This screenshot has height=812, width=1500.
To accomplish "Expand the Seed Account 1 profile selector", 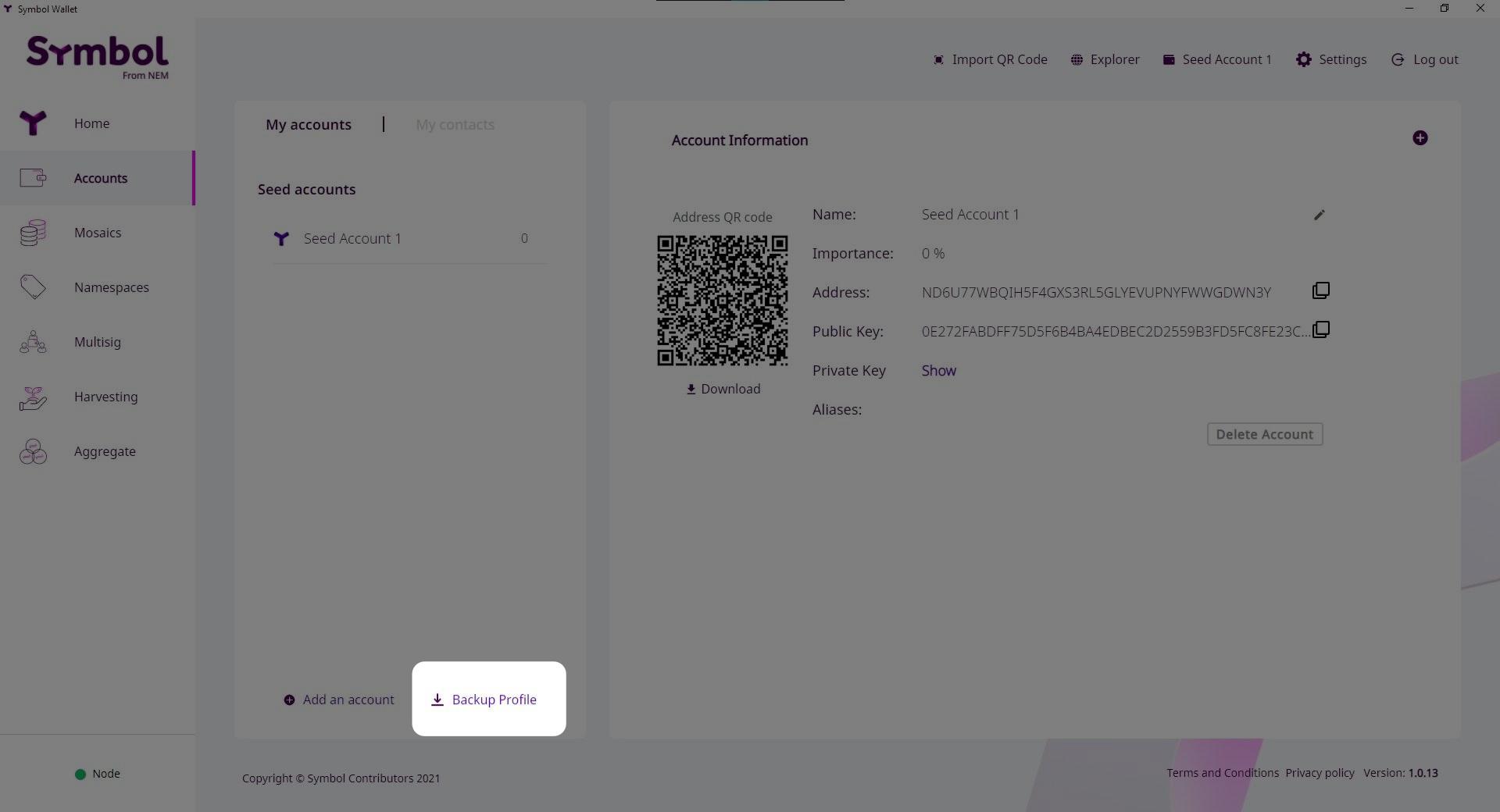I will 1217,59.
